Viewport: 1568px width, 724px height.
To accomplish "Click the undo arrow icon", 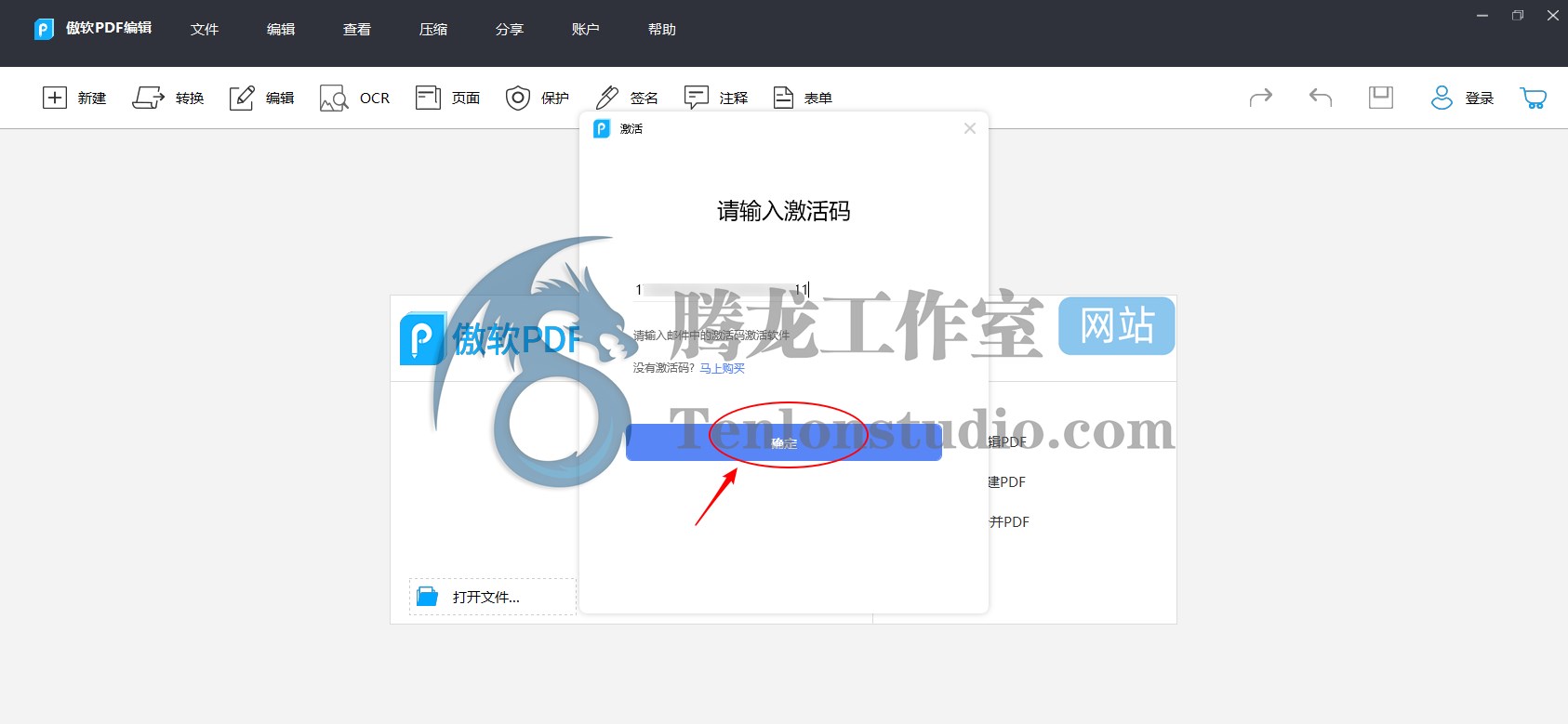I will [x=1321, y=98].
